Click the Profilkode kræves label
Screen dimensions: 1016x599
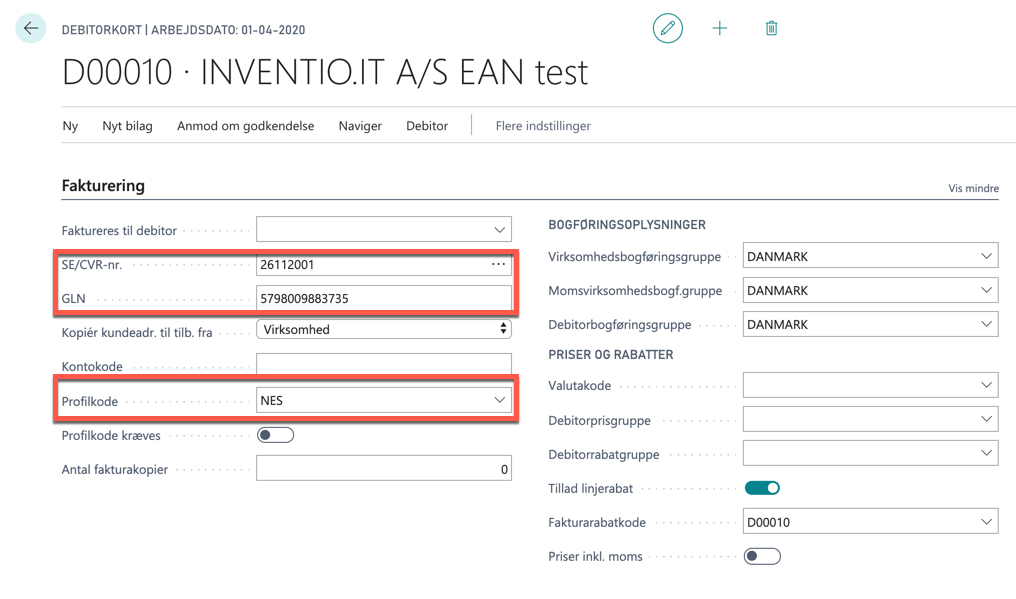[x=111, y=436]
